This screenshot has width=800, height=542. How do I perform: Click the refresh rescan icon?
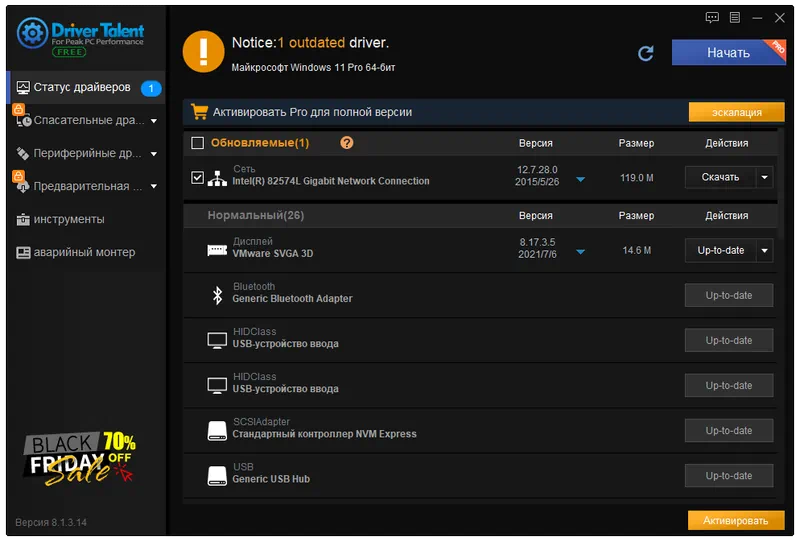point(645,53)
